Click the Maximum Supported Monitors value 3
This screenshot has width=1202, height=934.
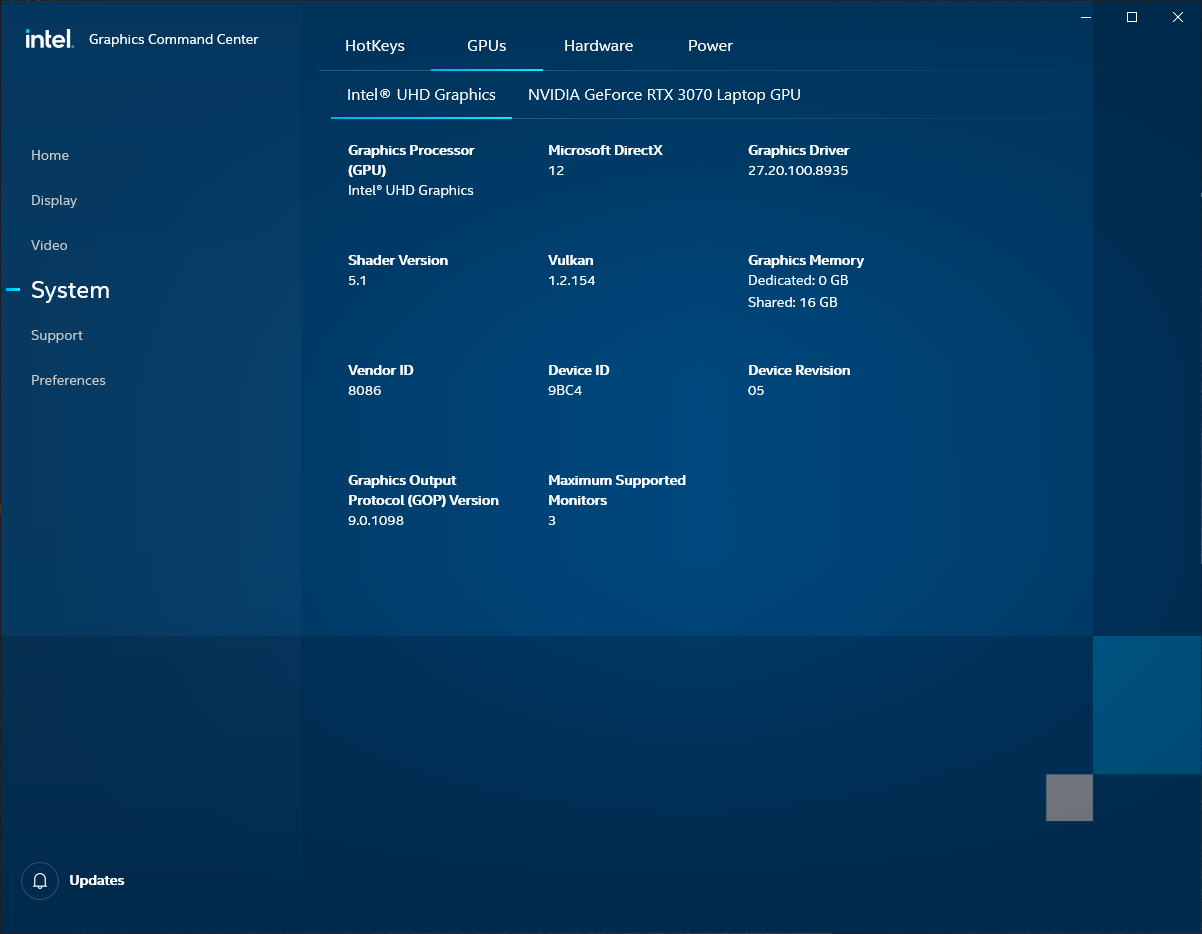coord(552,521)
